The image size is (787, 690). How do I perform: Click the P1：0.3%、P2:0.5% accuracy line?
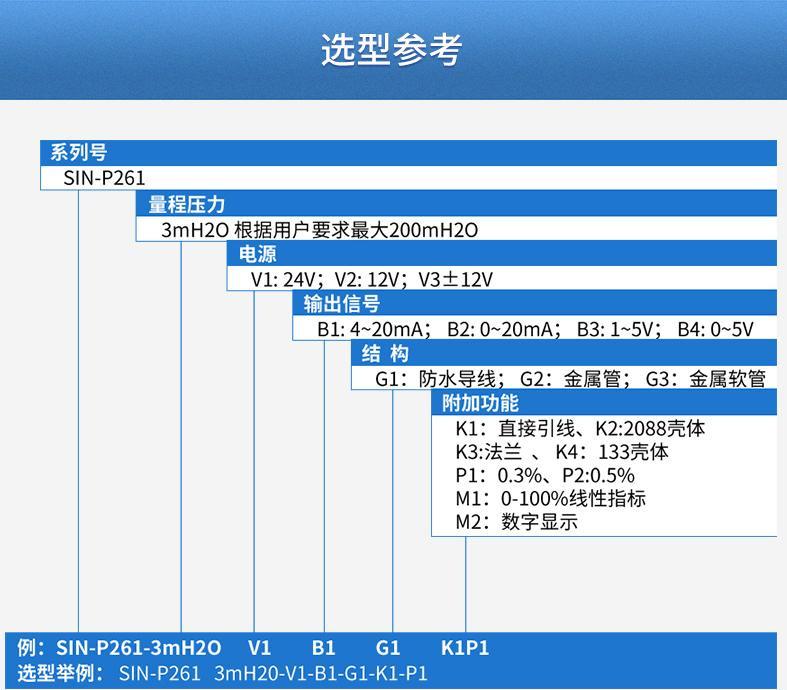pyautogui.click(x=545, y=475)
